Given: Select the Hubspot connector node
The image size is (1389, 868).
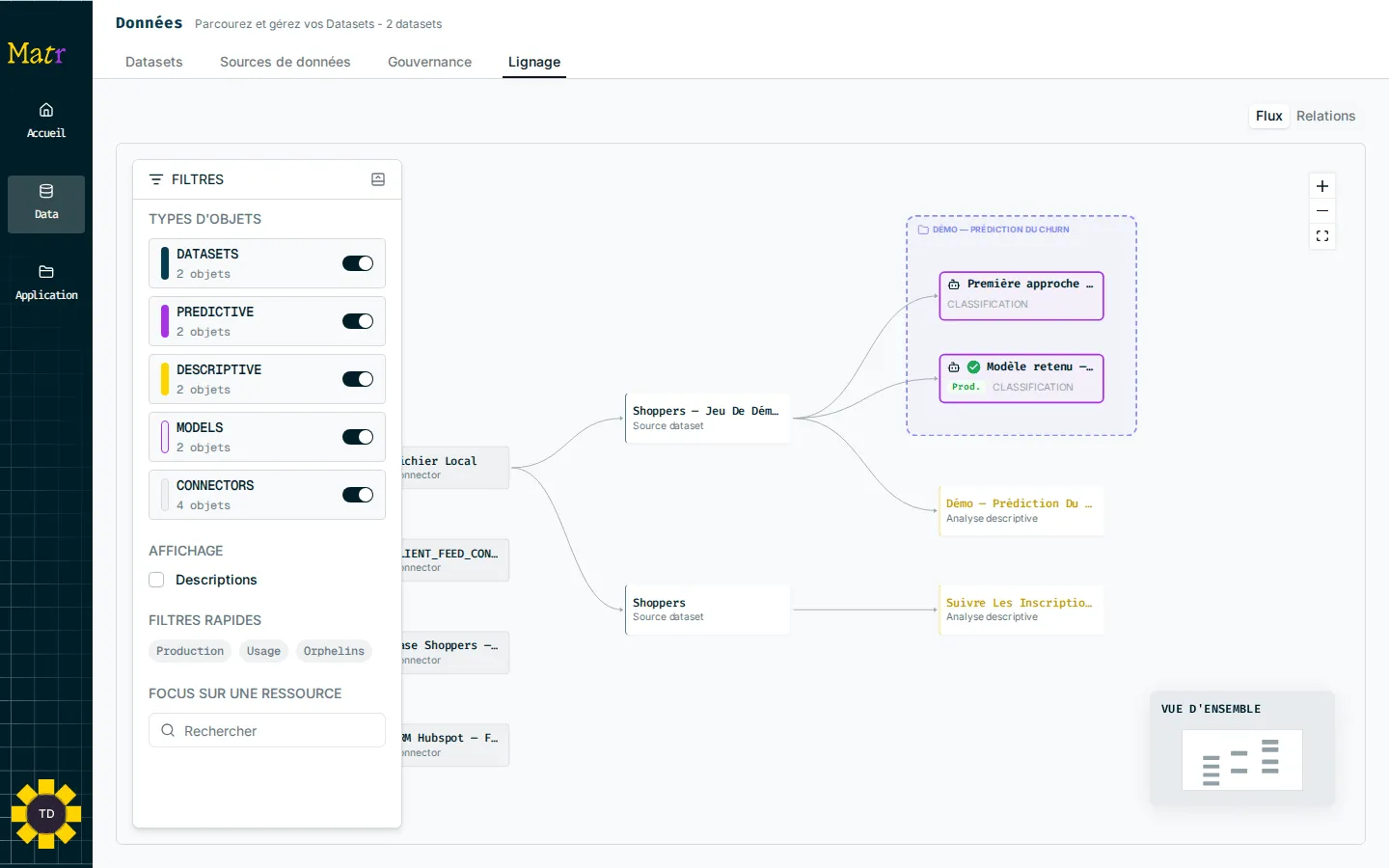Looking at the screenshot, I should pos(455,745).
